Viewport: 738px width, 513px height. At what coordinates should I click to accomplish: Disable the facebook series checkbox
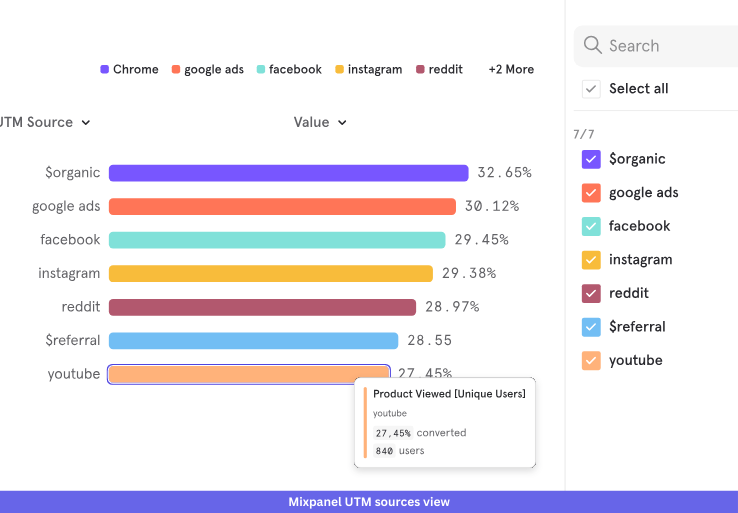point(591,226)
